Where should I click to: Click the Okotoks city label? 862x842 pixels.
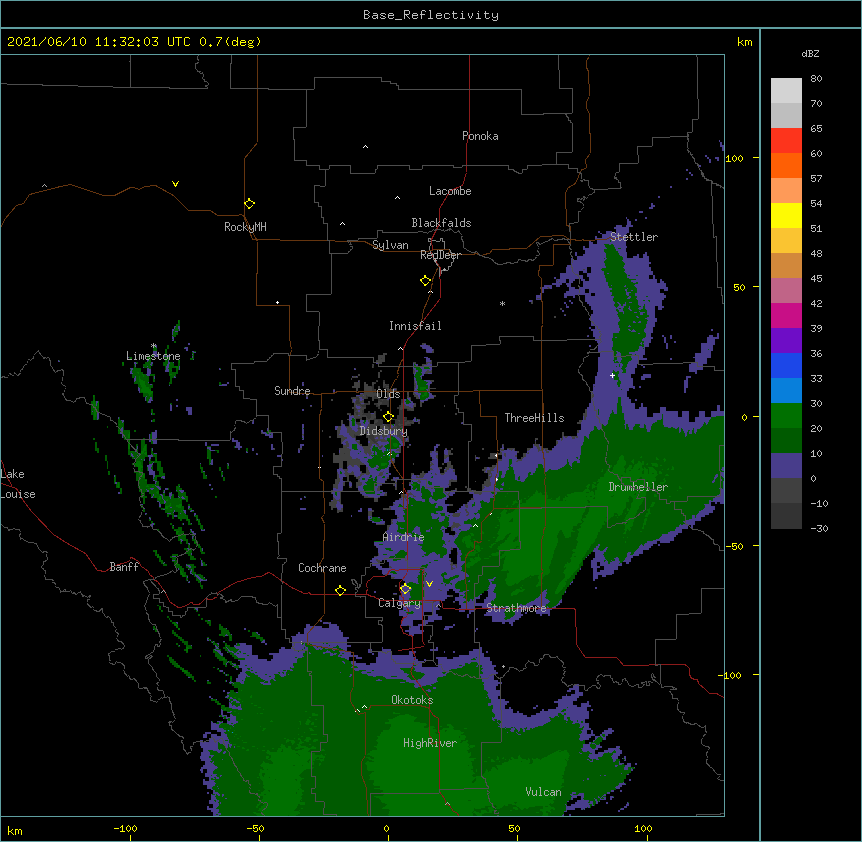[412, 700]
